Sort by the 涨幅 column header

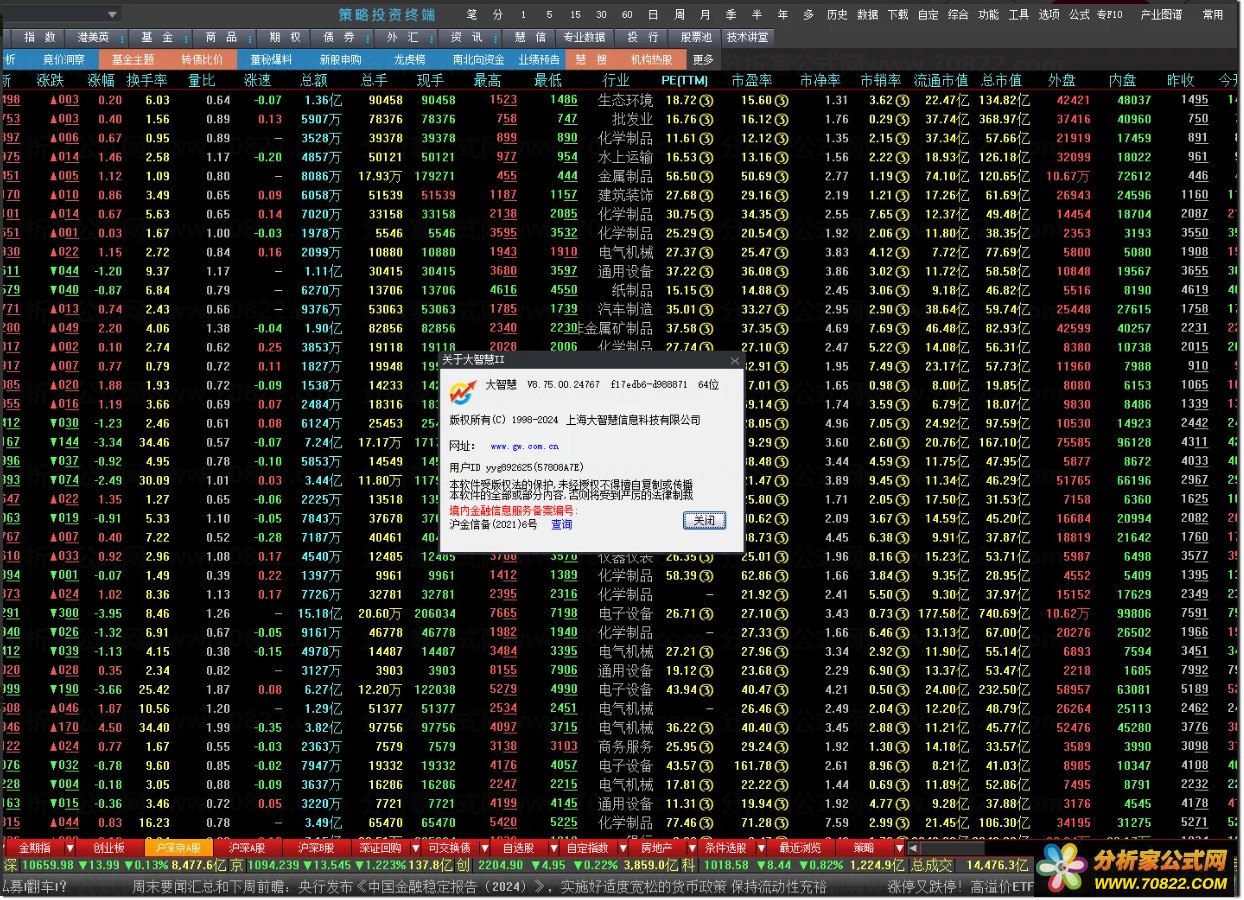pyautogui.click(x=101, y=80)
